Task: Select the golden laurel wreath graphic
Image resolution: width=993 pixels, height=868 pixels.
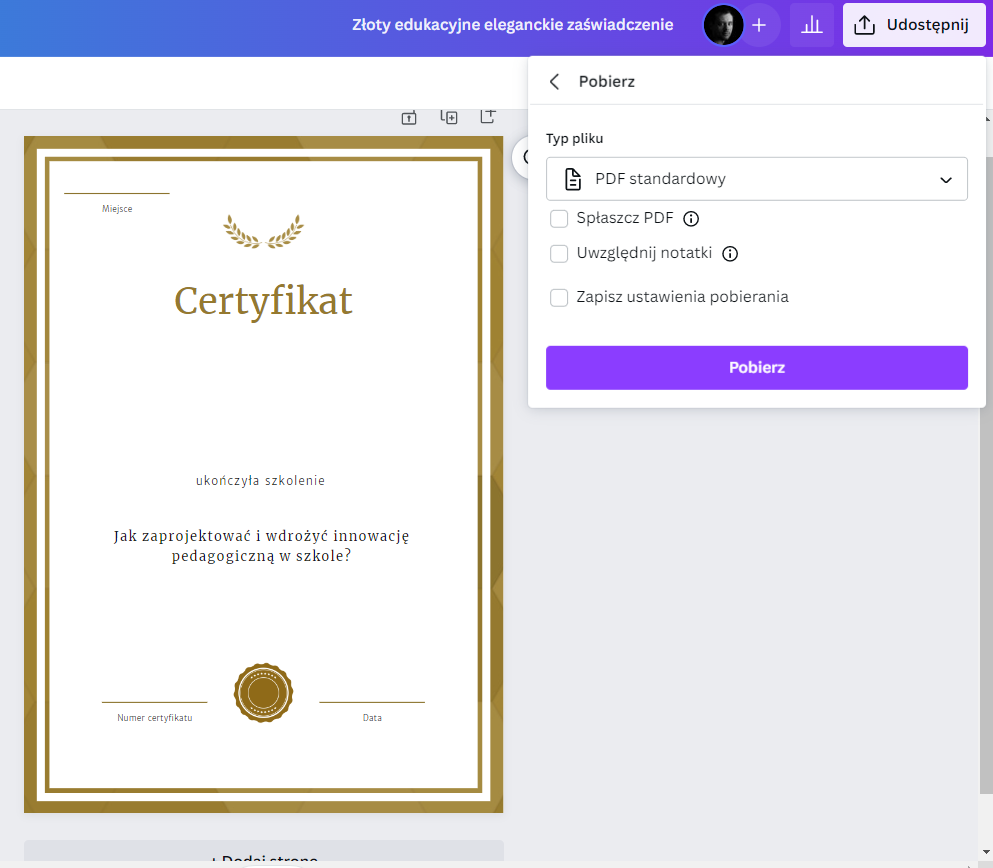Action: [x=263, y=232]
